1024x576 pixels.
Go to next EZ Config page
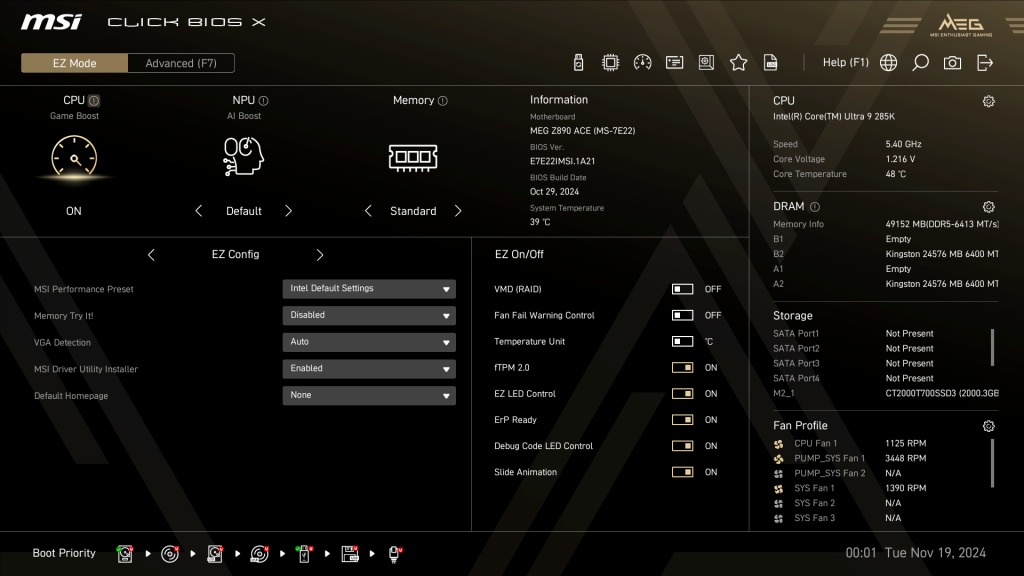coord(319,255)
